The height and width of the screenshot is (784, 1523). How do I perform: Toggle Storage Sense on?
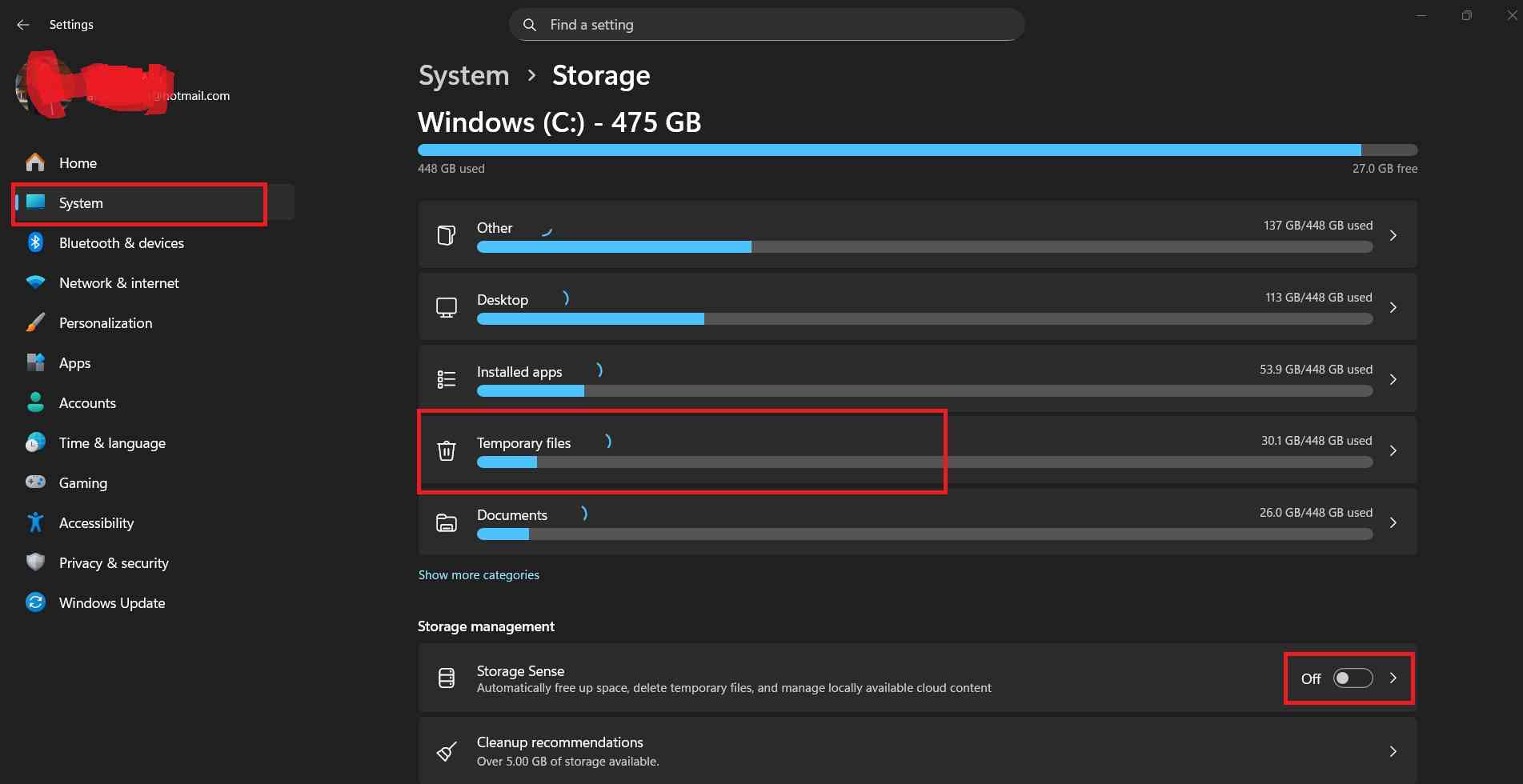point(1351,678)
